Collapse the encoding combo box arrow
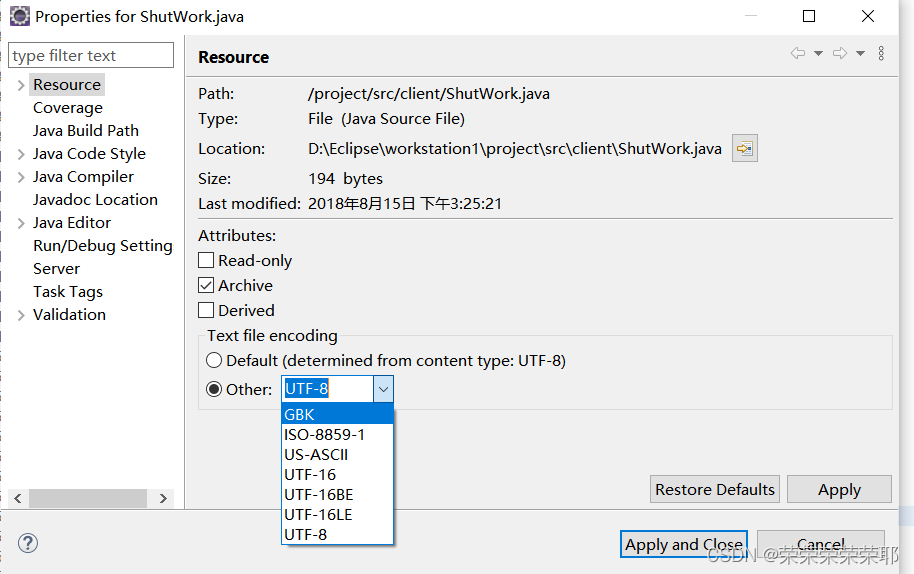Viewport: 914px width, 574px height. (x=383, y=389)
